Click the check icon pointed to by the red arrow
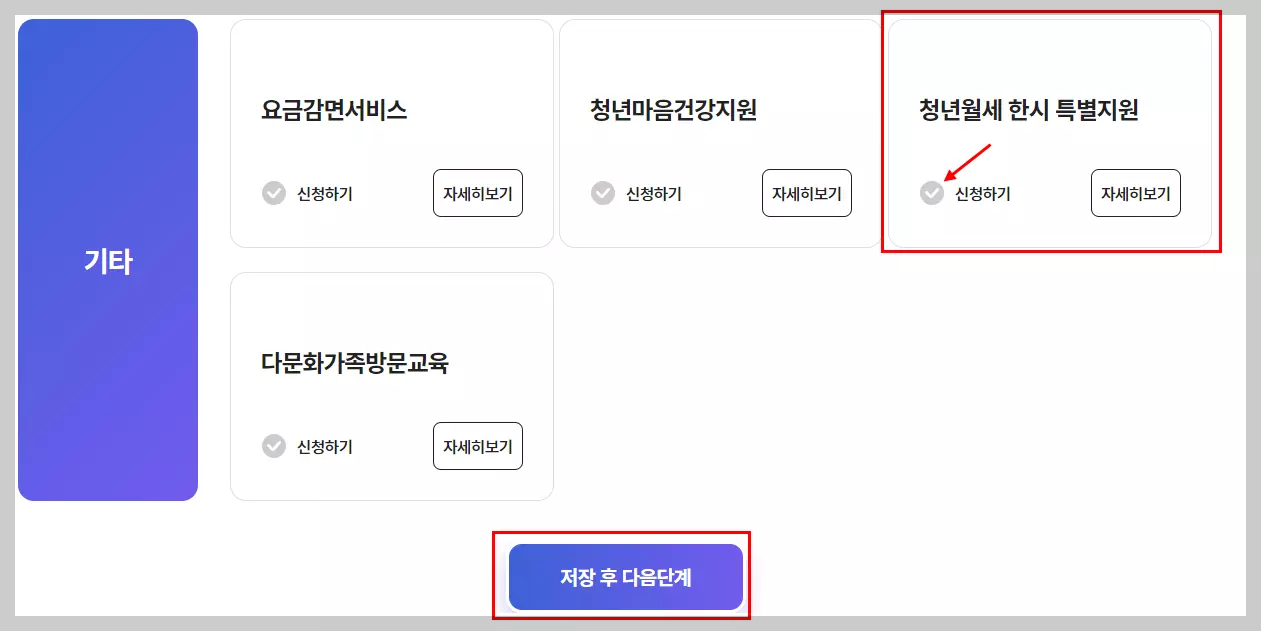Image resolution: width=1261 pixels, height=631 pixels. 930,193
